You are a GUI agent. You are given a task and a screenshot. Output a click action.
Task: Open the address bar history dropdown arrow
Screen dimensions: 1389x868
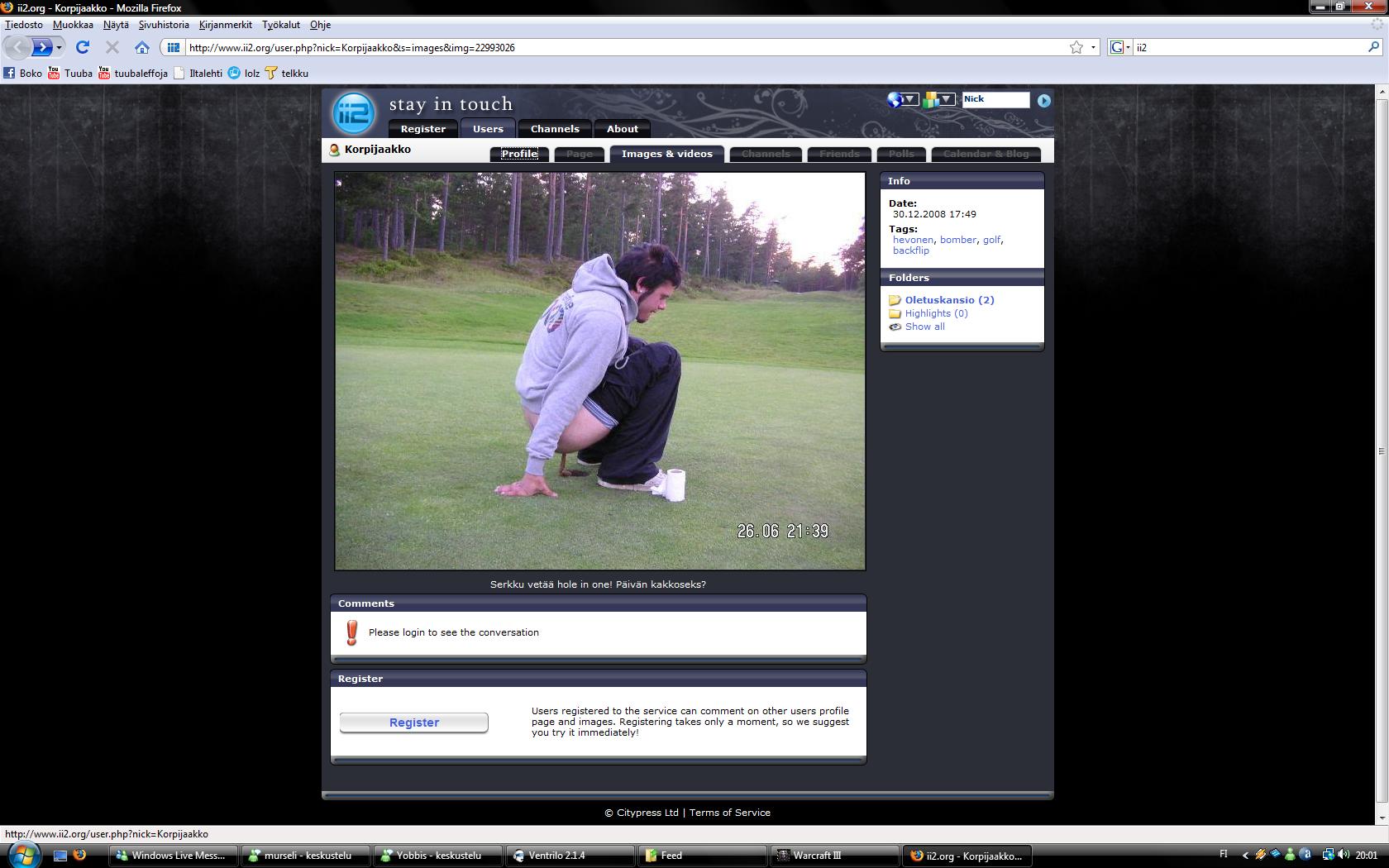click(x=1093, y=47)
